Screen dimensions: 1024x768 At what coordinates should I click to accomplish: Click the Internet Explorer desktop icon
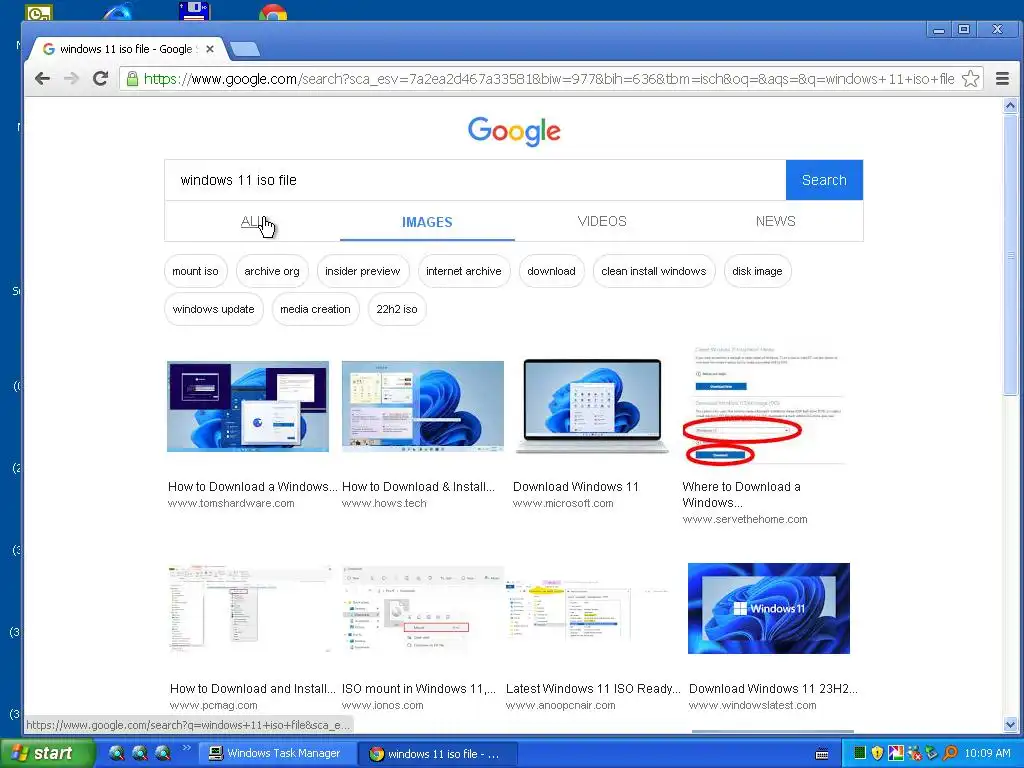click(x=118, y=11)
